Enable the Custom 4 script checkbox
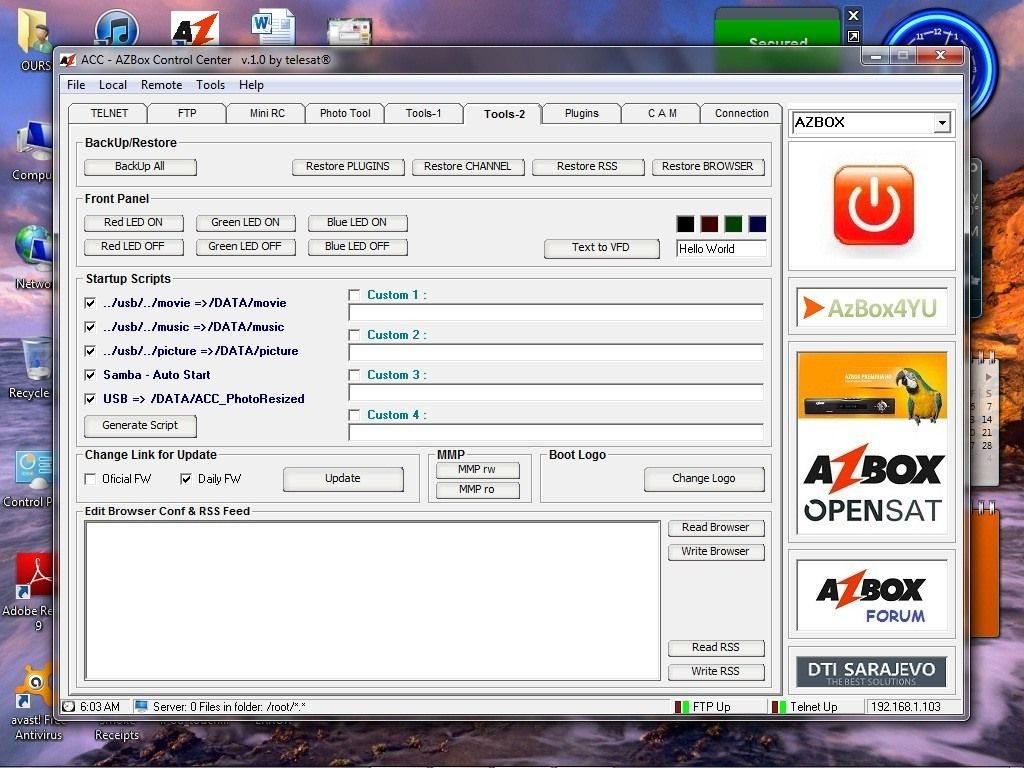 click(354, 415)
